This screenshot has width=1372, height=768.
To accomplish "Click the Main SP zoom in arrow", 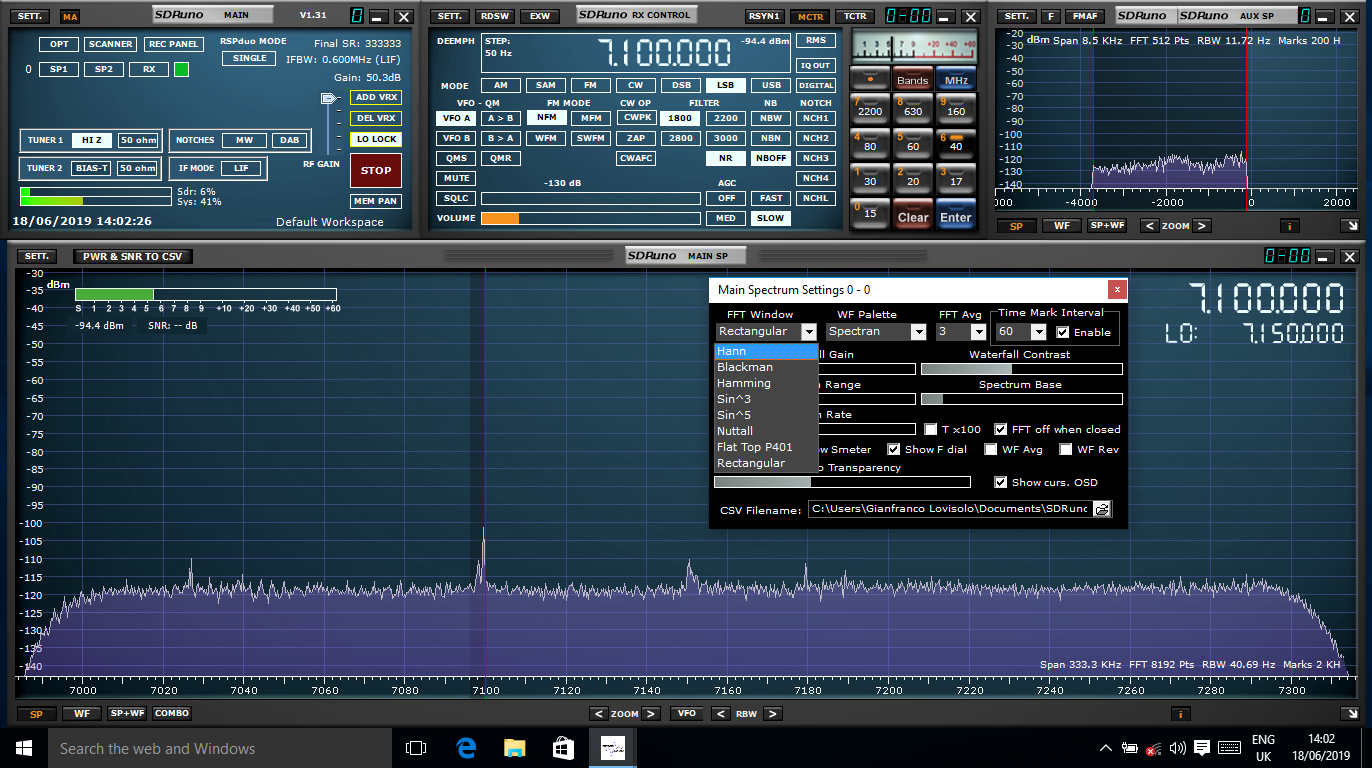I will tap(651, 713).
